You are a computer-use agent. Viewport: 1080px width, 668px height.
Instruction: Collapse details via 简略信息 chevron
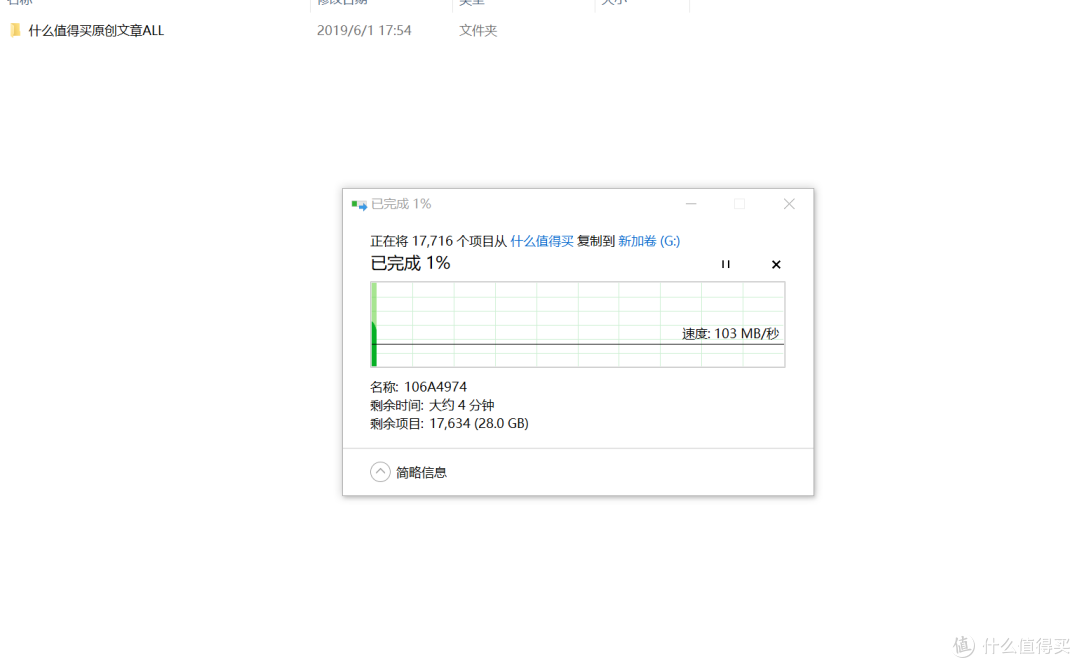(x=380, y=472)
